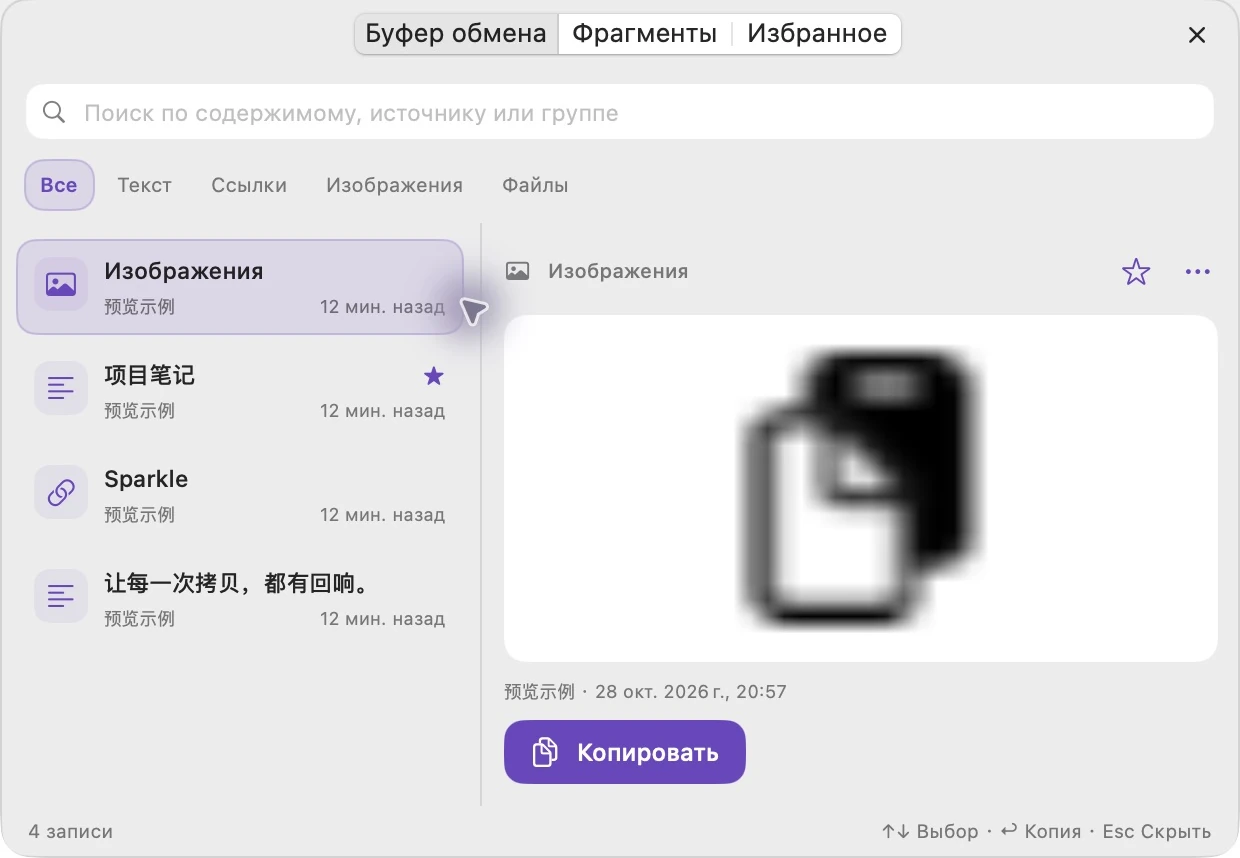Filter by Текст
Screen dimensions: 1240x858
pyautogui.click(x=144, y=185)
